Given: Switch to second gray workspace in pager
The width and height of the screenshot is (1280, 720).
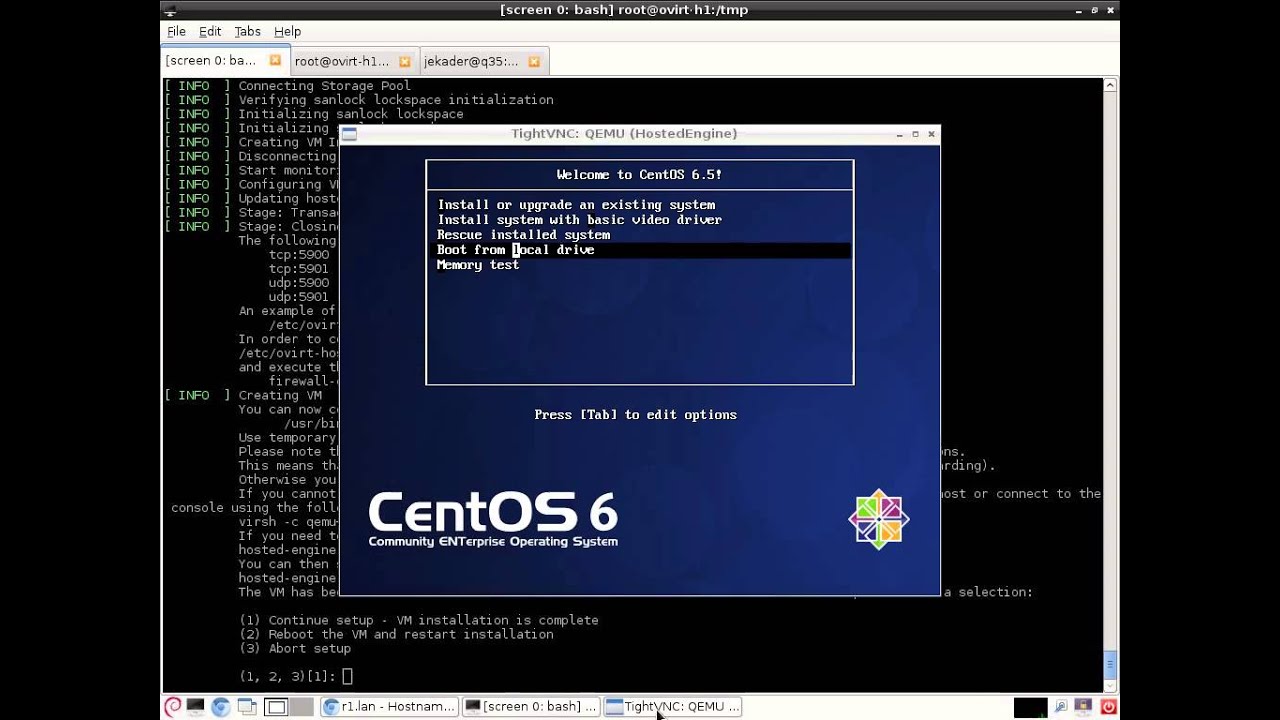Looking at the screenshot, I should (x=301, y=707).
